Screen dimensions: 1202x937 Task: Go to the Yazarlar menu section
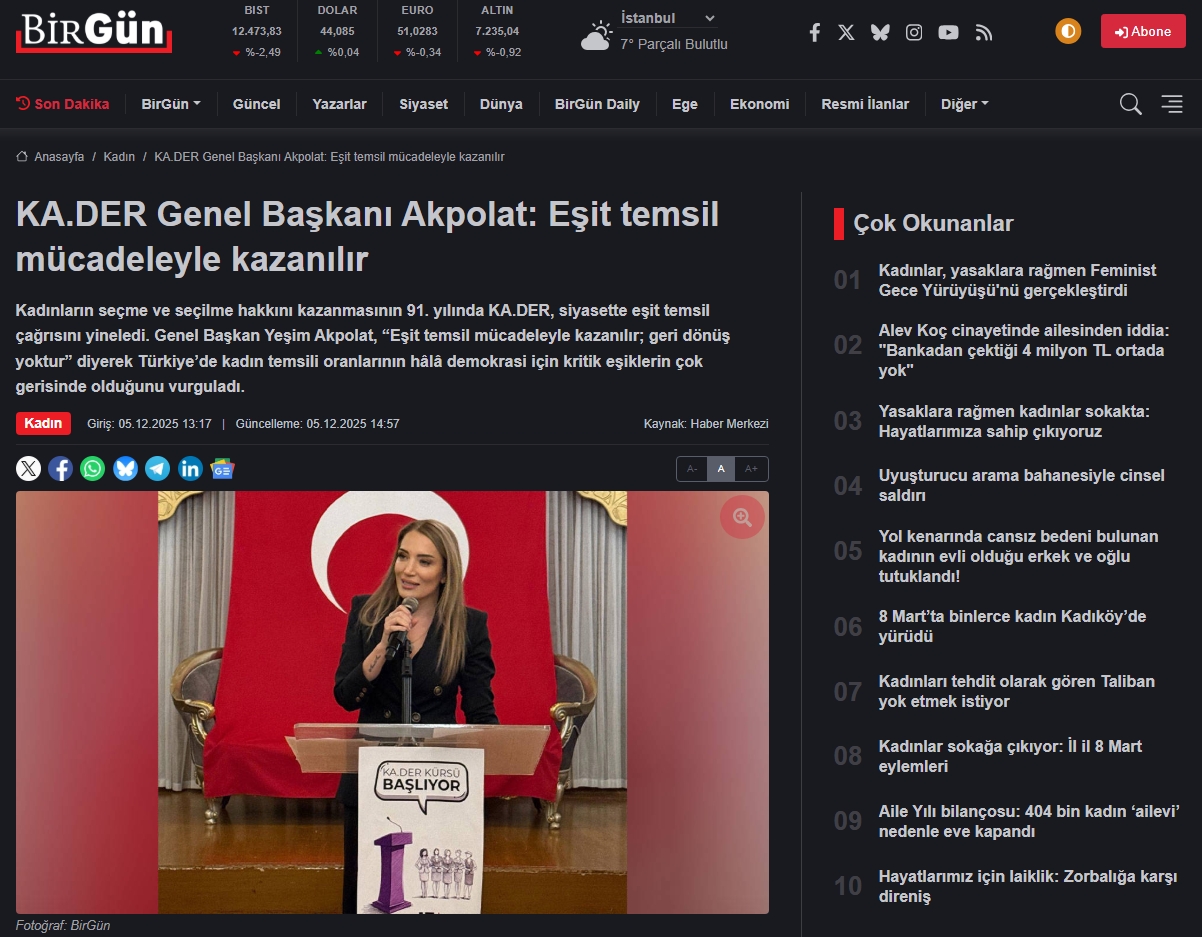point(339,104)
